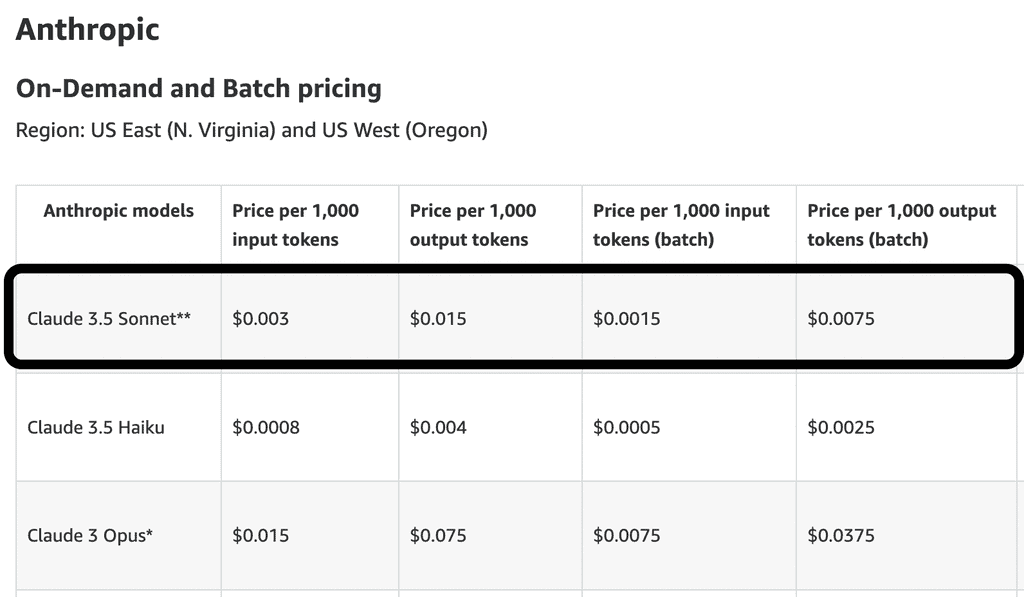1024x597 pixels.
Task: Click the output tokens (batch) column header
Action: tap(901, 225)
